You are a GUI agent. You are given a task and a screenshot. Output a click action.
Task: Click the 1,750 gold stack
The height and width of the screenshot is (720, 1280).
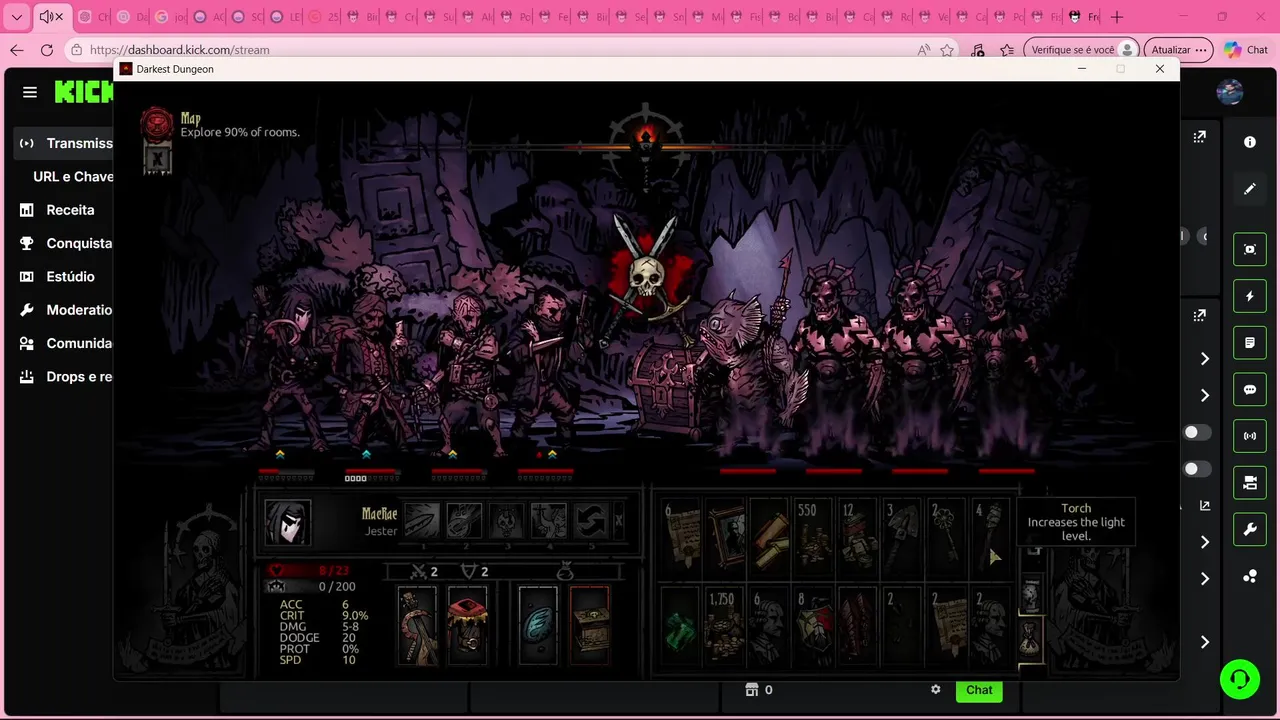pyautogui.click(x=726, y=626)
